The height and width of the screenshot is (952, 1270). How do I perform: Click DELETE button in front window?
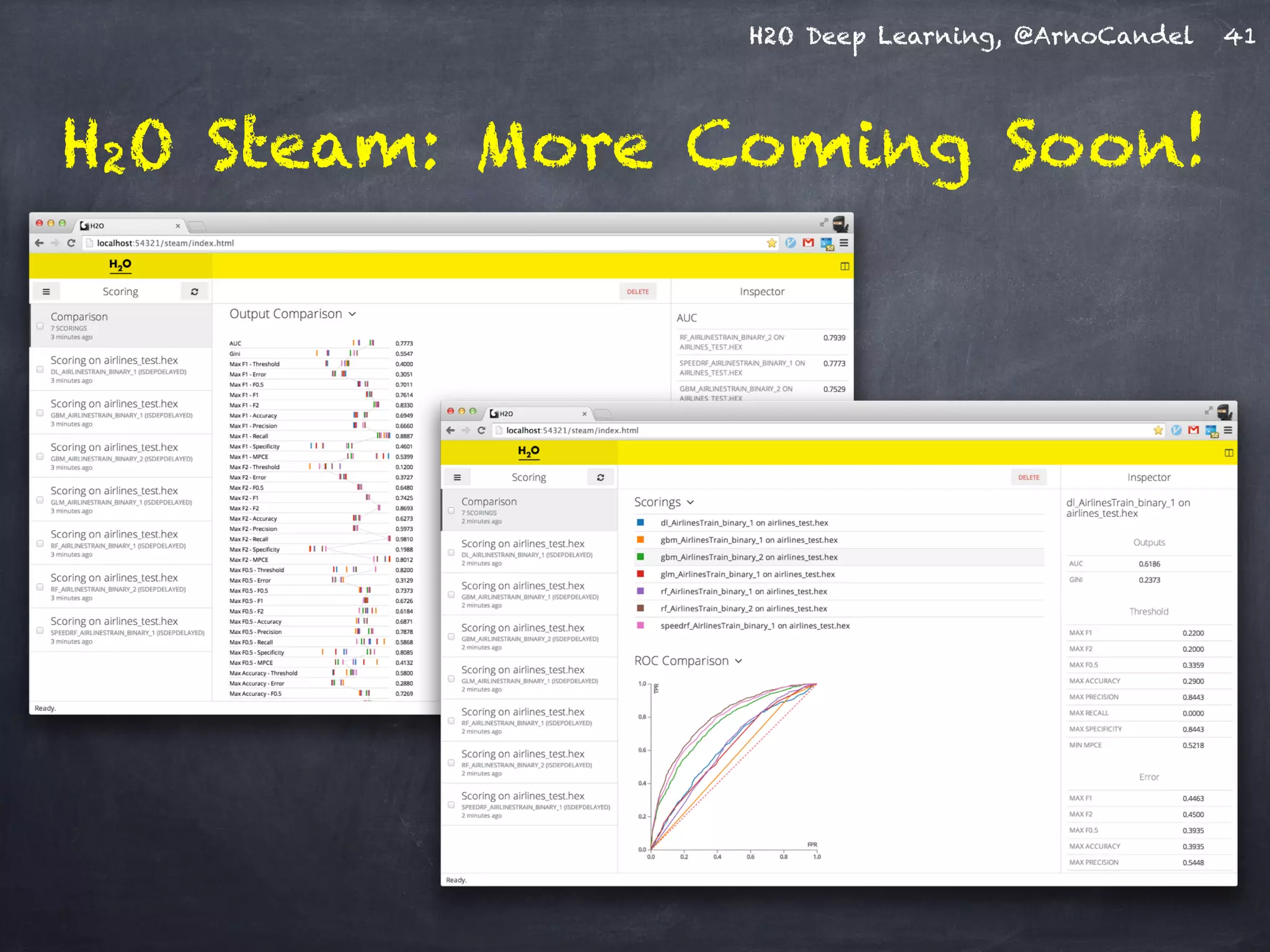tap(1029, 477)
